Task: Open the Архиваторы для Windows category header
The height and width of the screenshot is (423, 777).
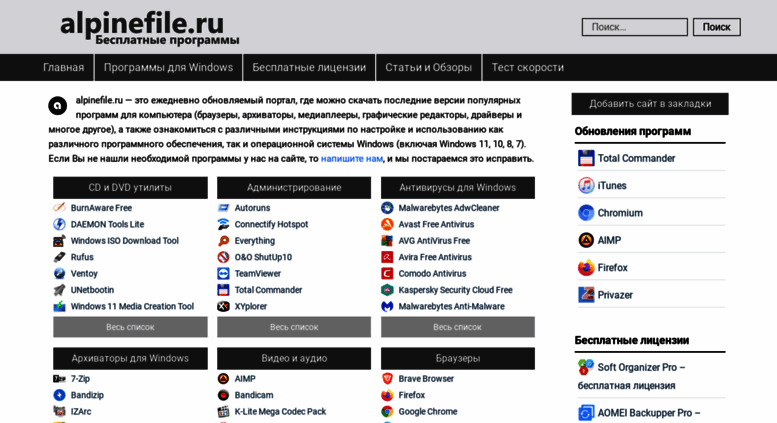Action: (130, 358)
